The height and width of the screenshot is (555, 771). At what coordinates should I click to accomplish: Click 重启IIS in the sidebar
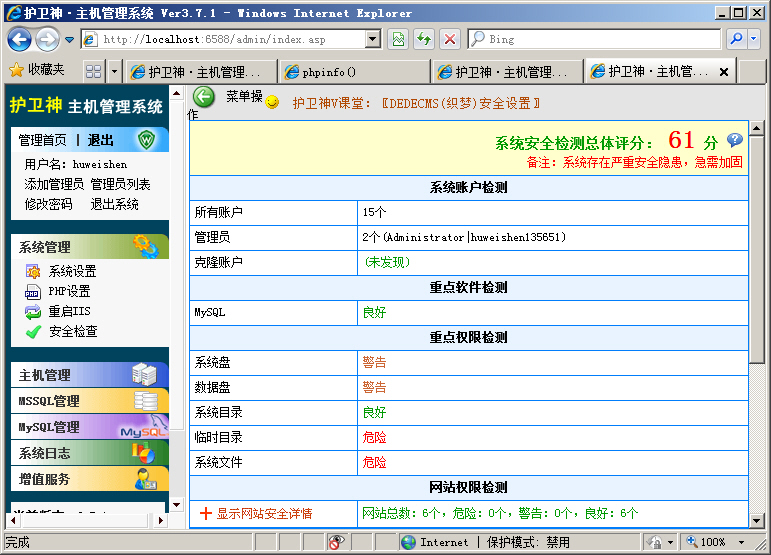(x=69, y=311)
